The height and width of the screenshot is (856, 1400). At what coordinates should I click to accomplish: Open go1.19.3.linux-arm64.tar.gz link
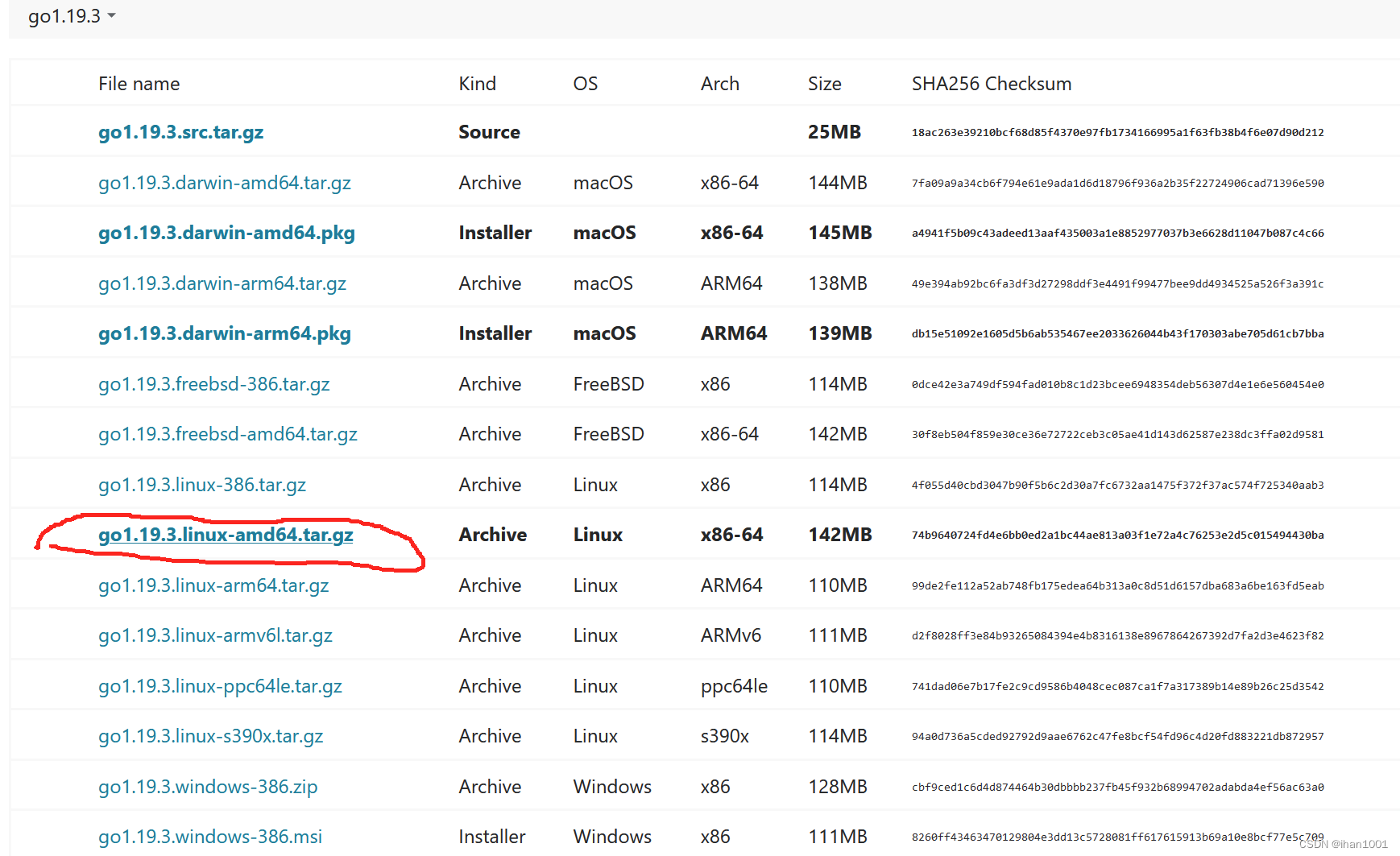[213, 585]
